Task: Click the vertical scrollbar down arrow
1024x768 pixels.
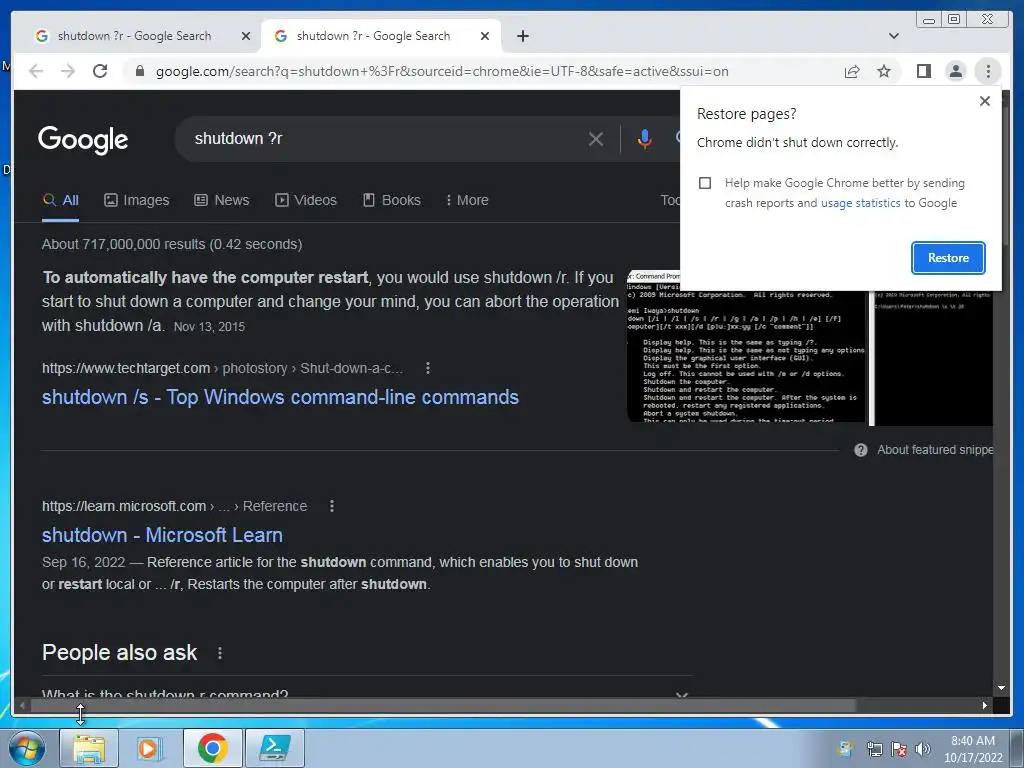Action: coord(1001,688)
